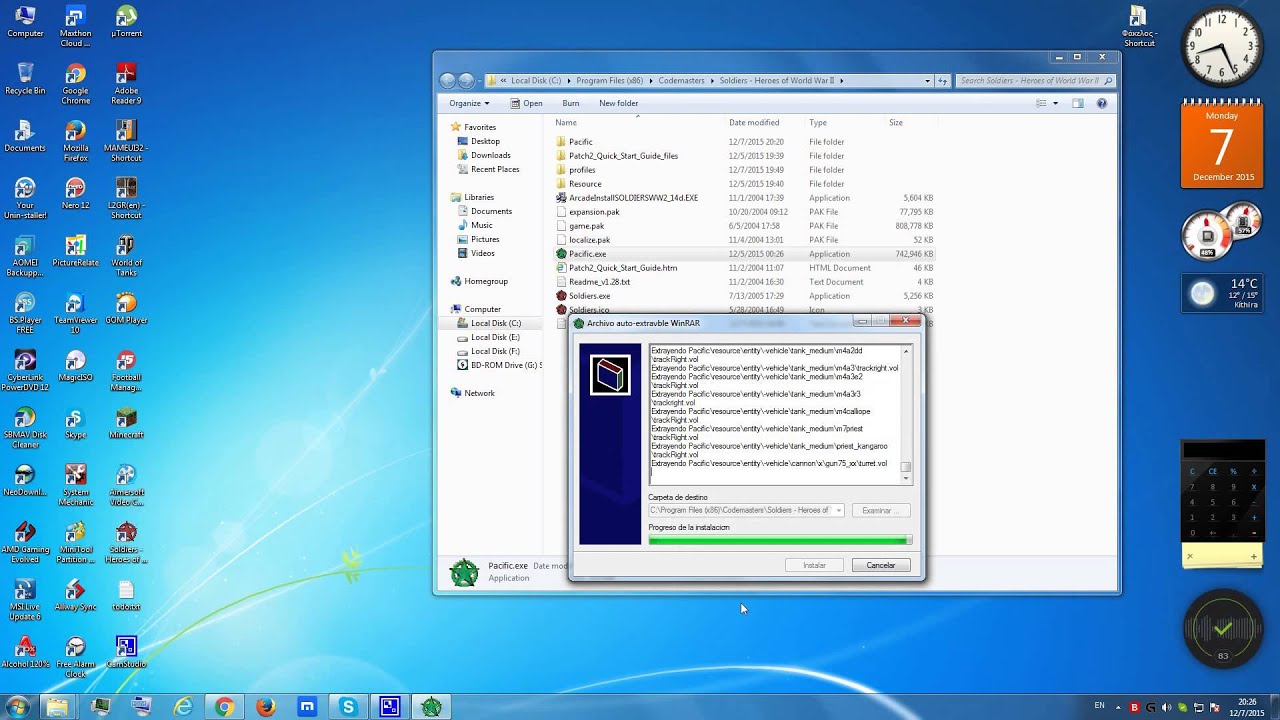Select the Maxthon Cloud desktop icon

75,26
